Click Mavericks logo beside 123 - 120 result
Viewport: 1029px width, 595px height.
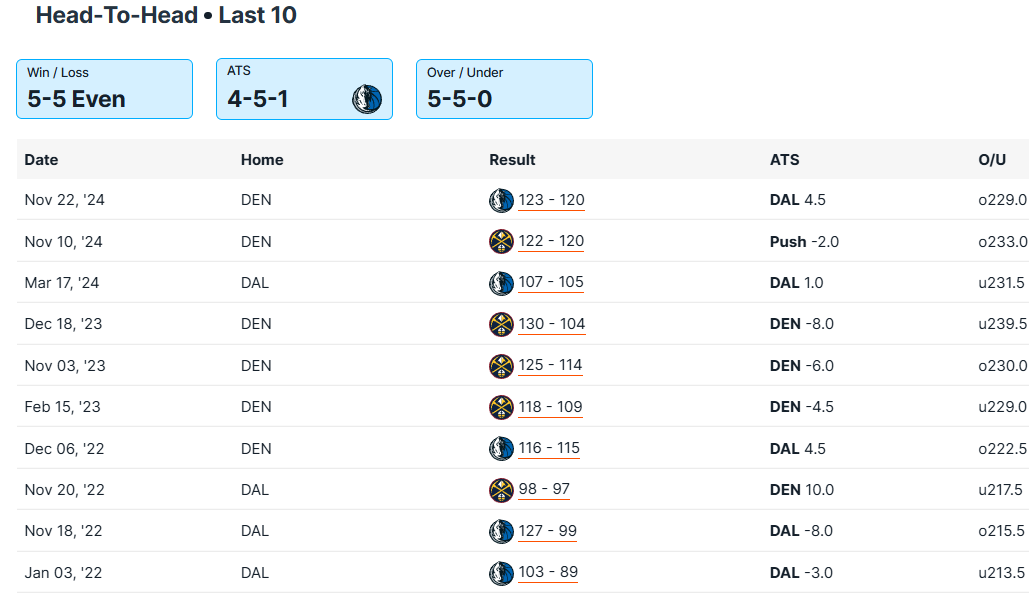501,200
